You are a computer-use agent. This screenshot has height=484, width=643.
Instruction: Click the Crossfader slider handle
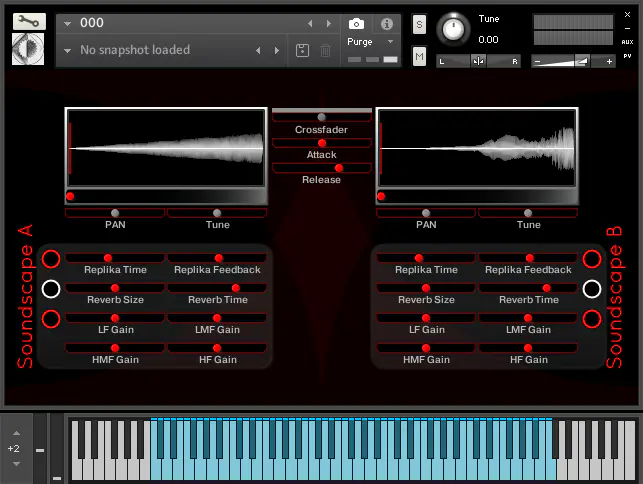tap(322, 117)
